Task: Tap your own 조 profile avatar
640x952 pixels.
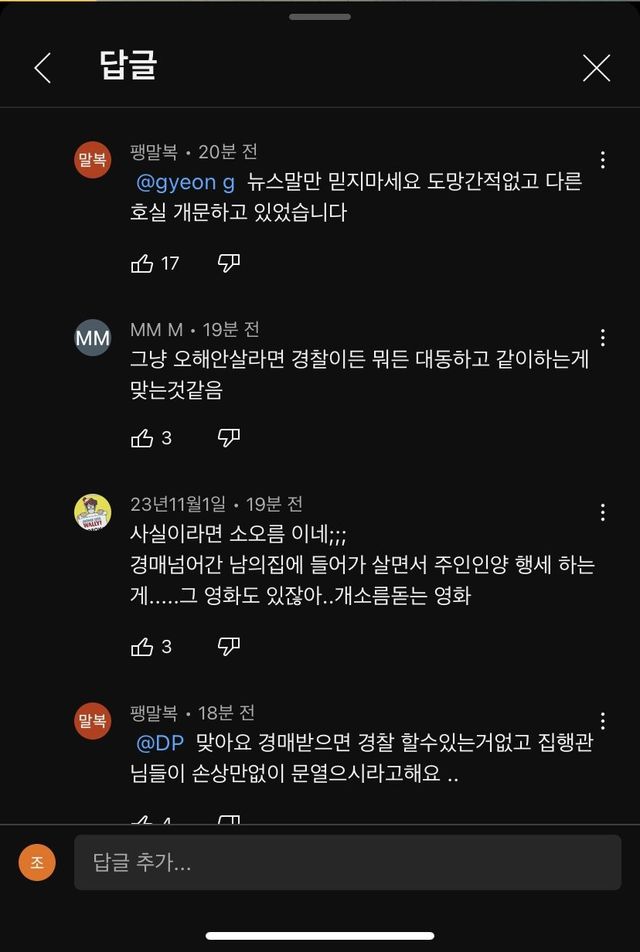Action: tap(37, 862)
